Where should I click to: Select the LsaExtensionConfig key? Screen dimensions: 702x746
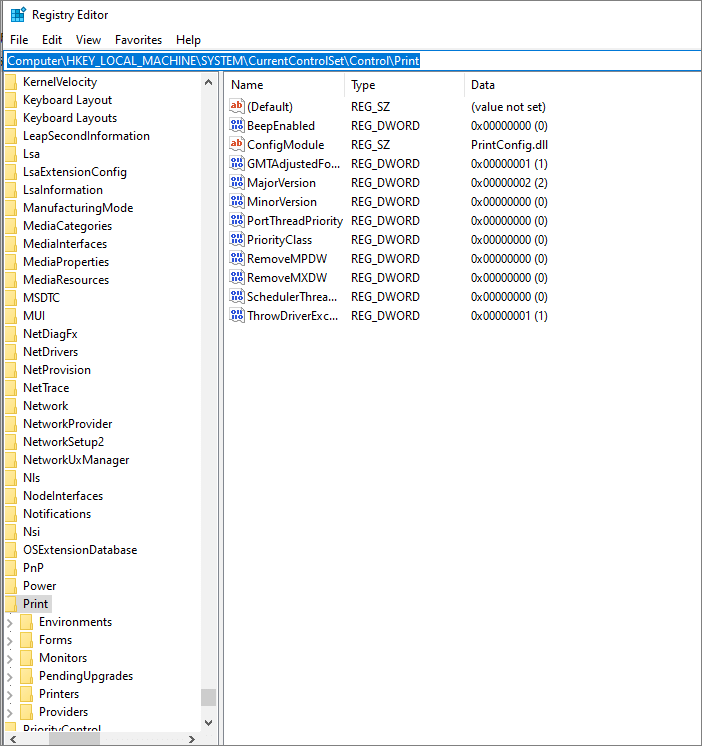click(75, 172)
